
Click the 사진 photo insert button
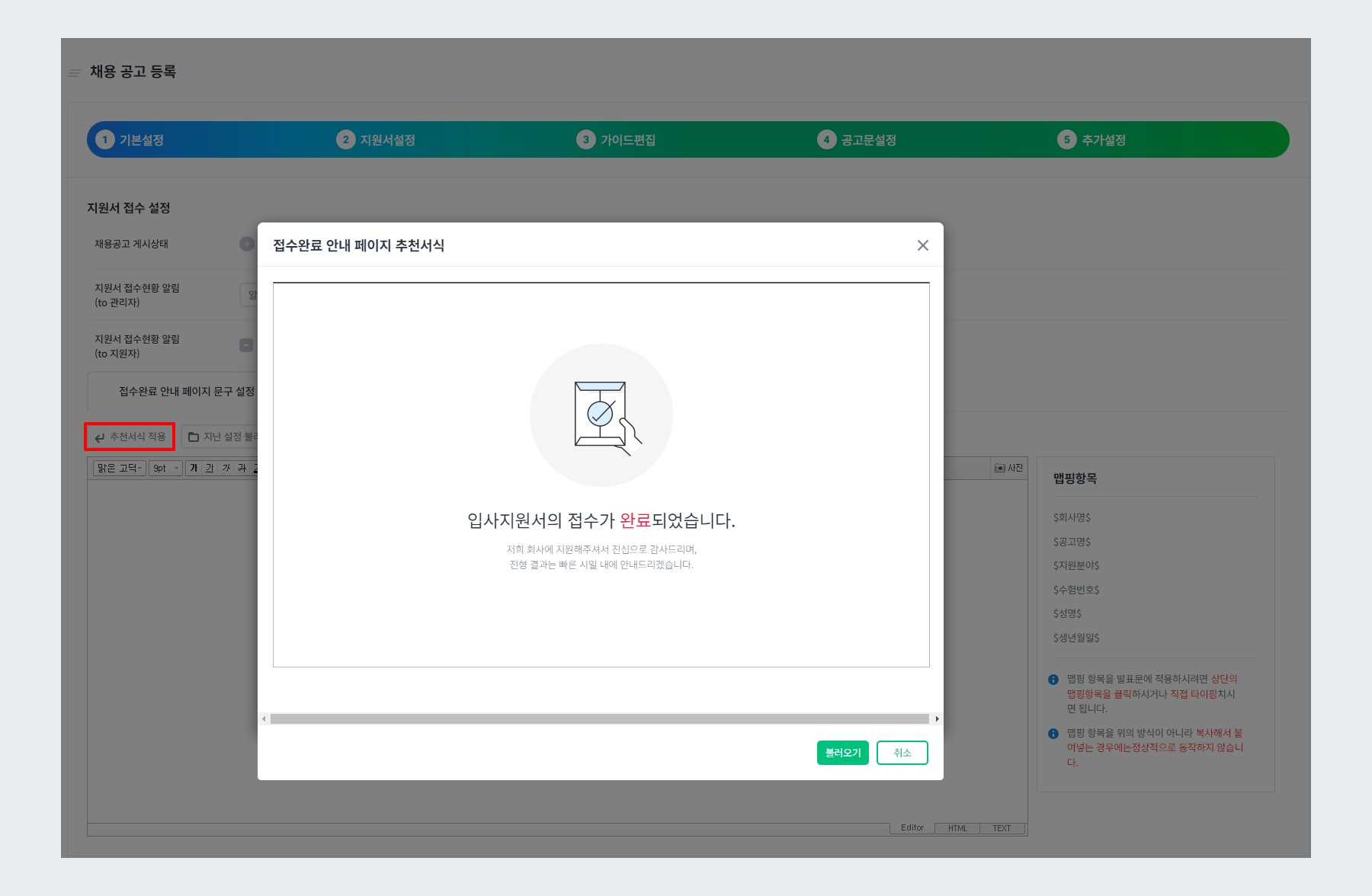1008,468
